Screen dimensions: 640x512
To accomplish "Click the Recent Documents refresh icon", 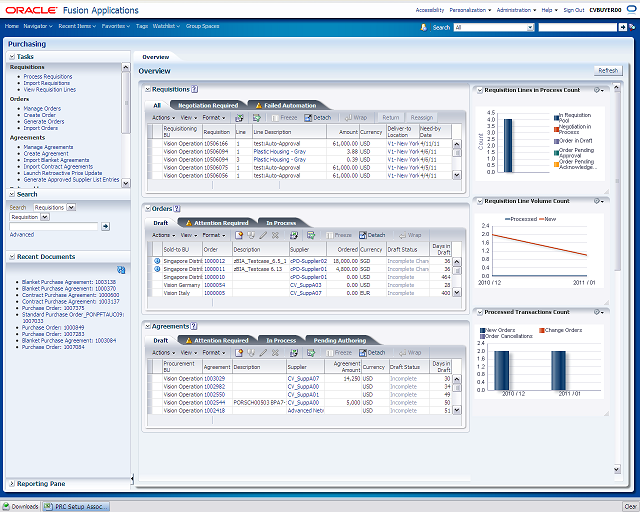I will coord(121,270).
